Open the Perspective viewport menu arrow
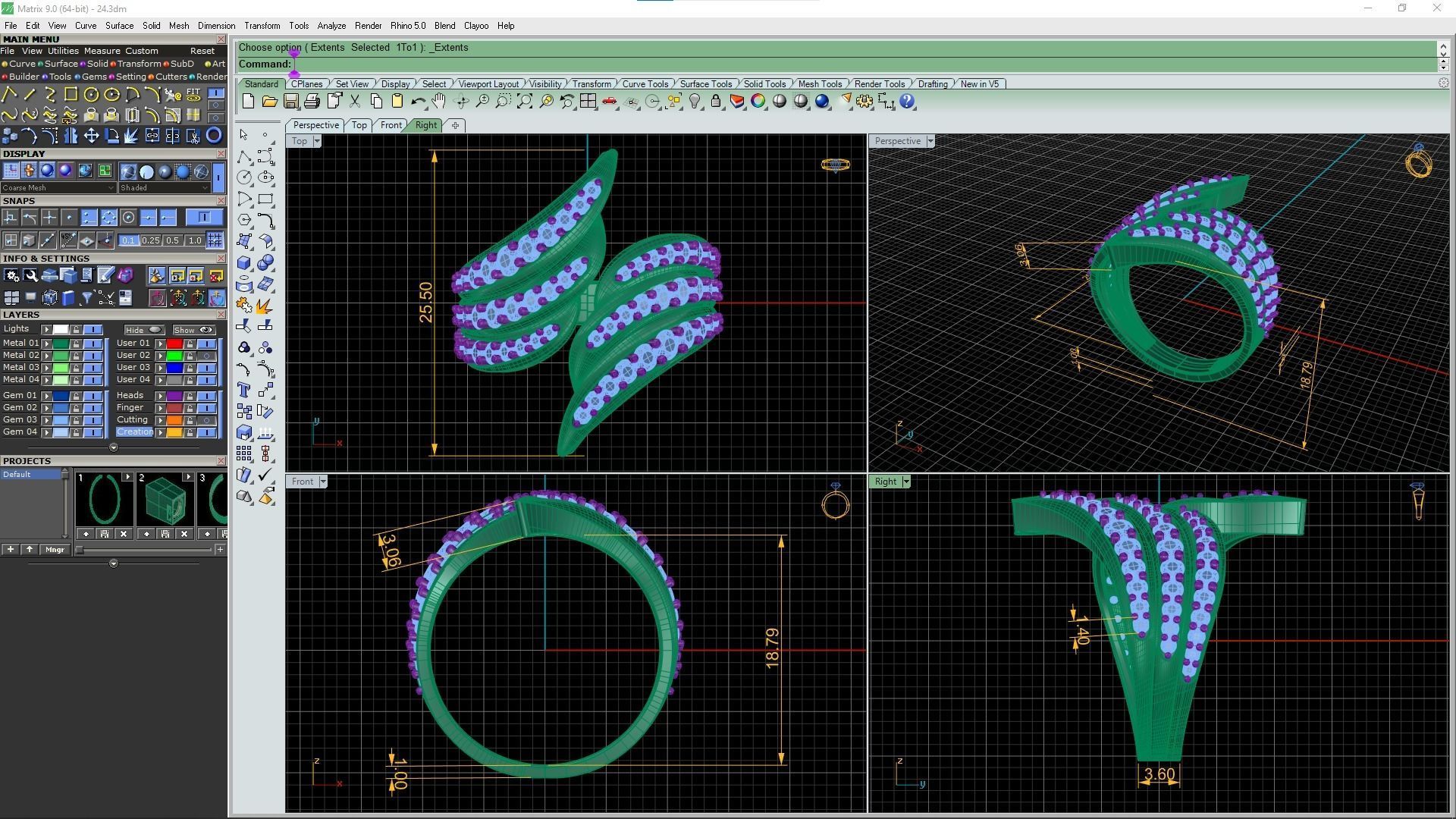1456x819 pixels. point(930,141)
